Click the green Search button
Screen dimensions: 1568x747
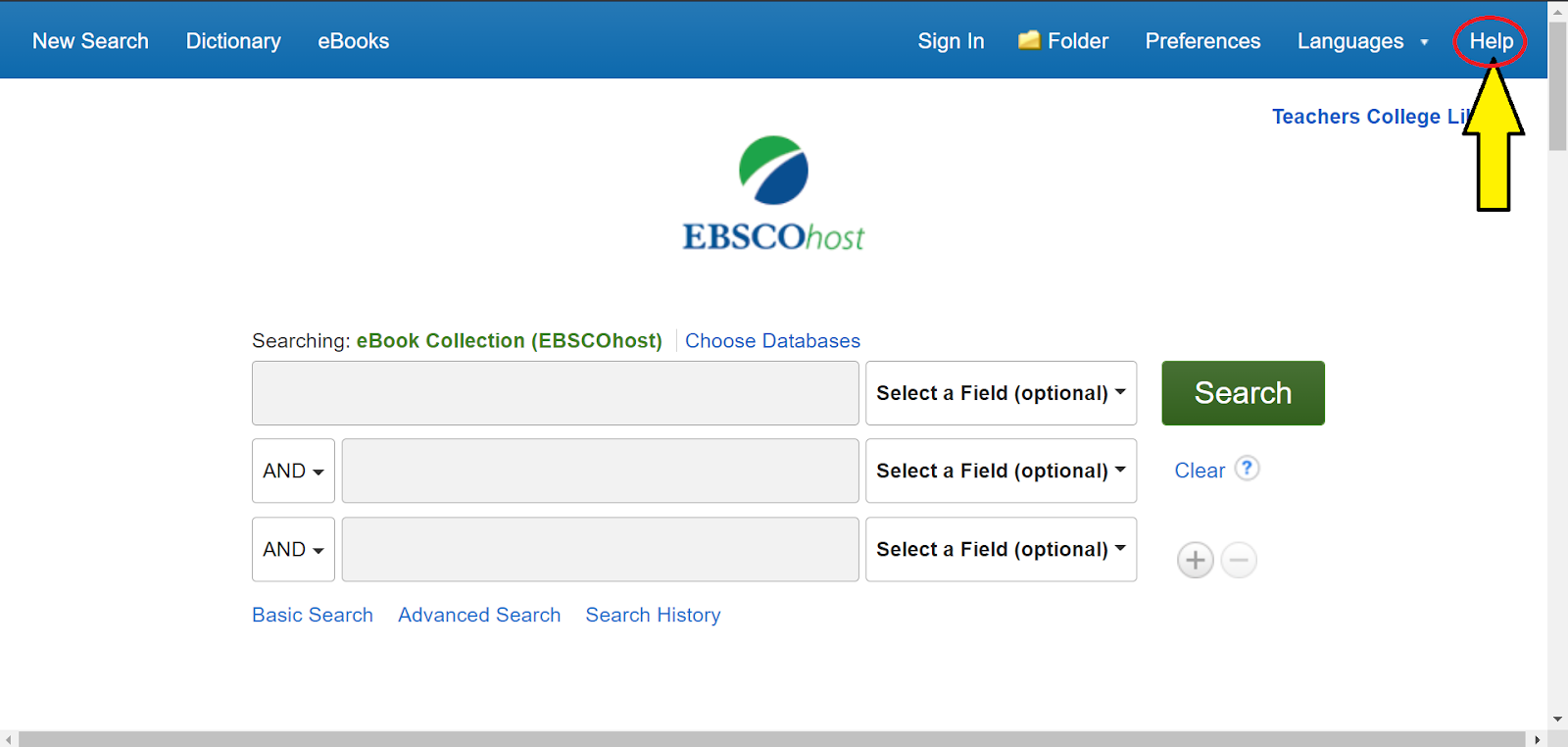point(1243,393)
